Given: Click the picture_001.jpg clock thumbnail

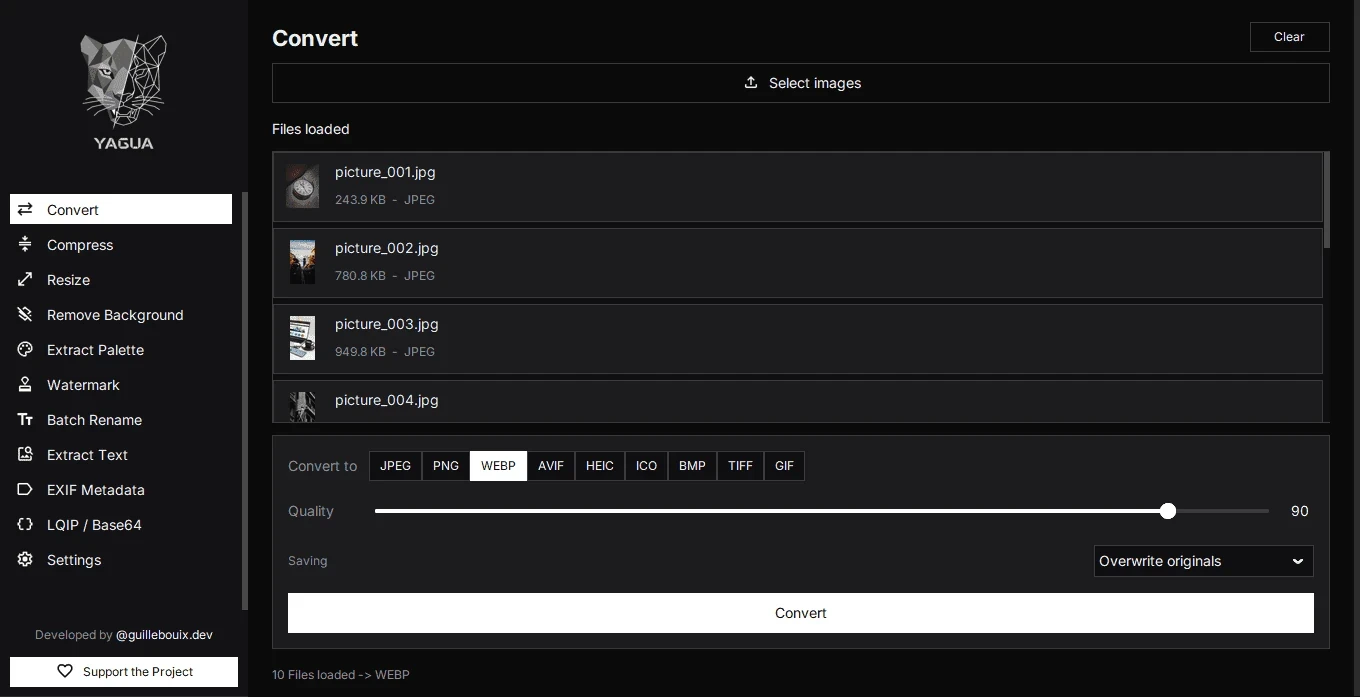Looking at the screenshot, I should click(x=302, y=186).
